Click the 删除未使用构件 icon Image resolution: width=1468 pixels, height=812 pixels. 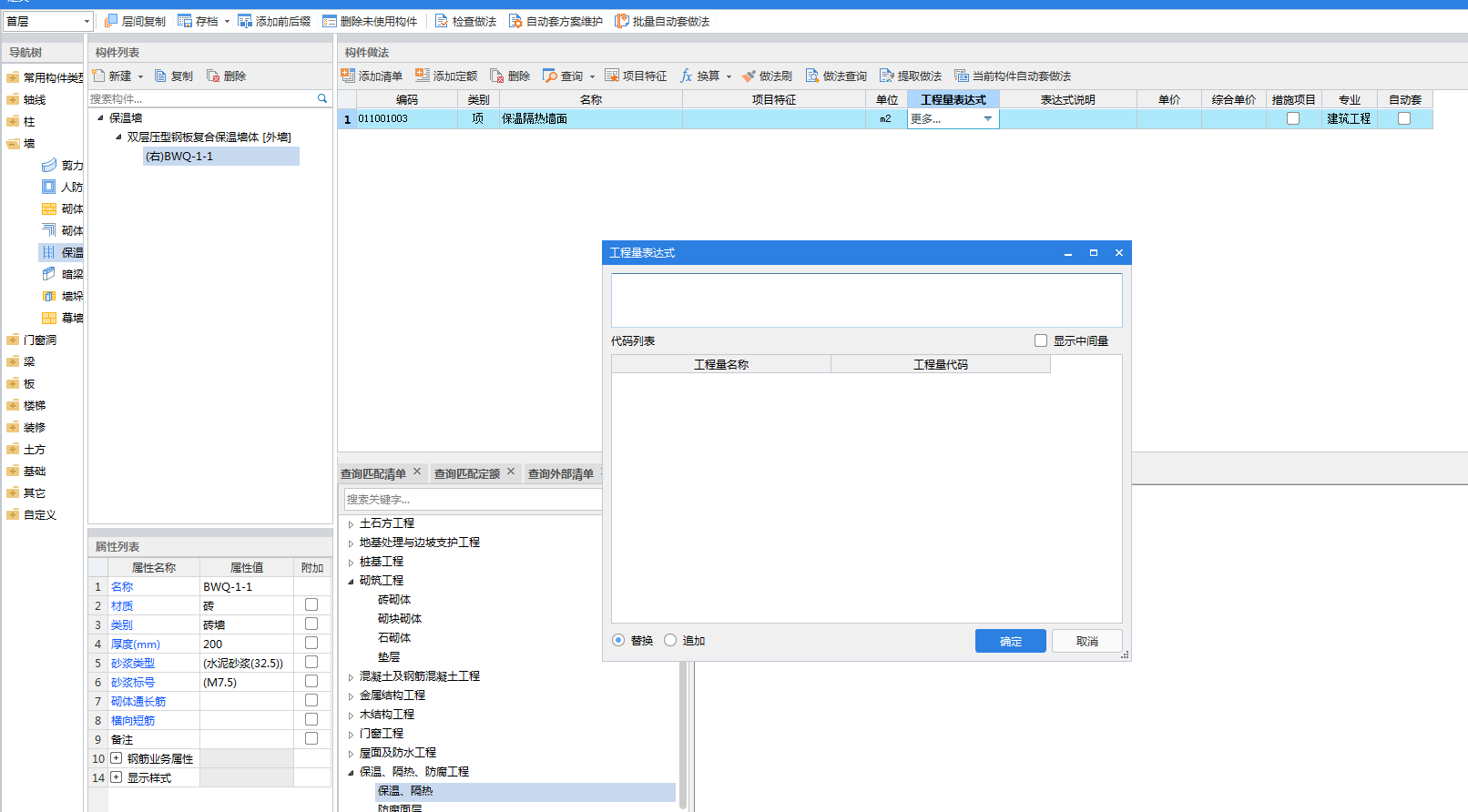click(x=330, y=21)
